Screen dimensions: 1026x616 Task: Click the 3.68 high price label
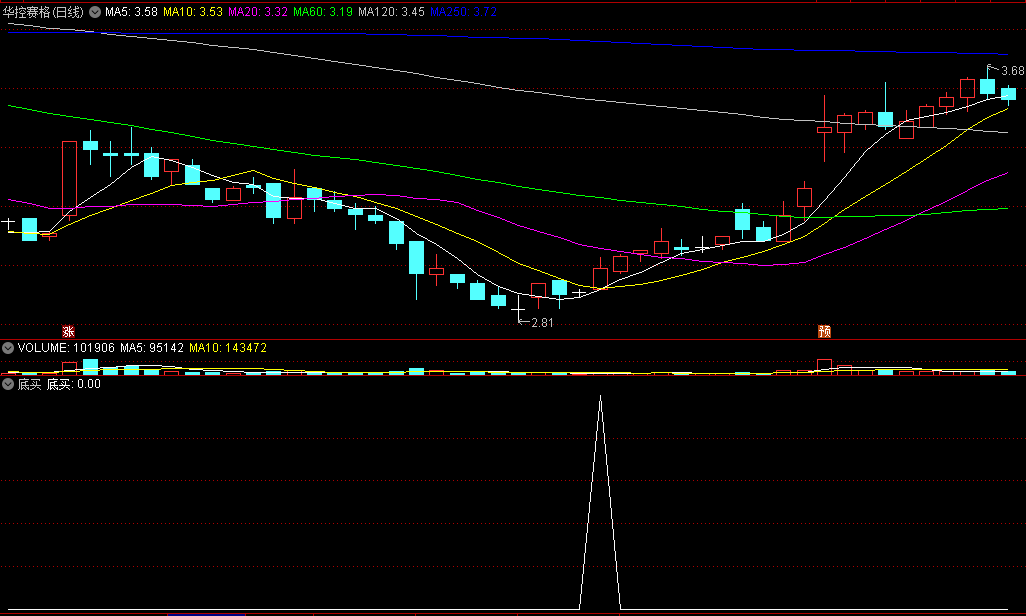pyautogui.click(x=1012, y=71)
